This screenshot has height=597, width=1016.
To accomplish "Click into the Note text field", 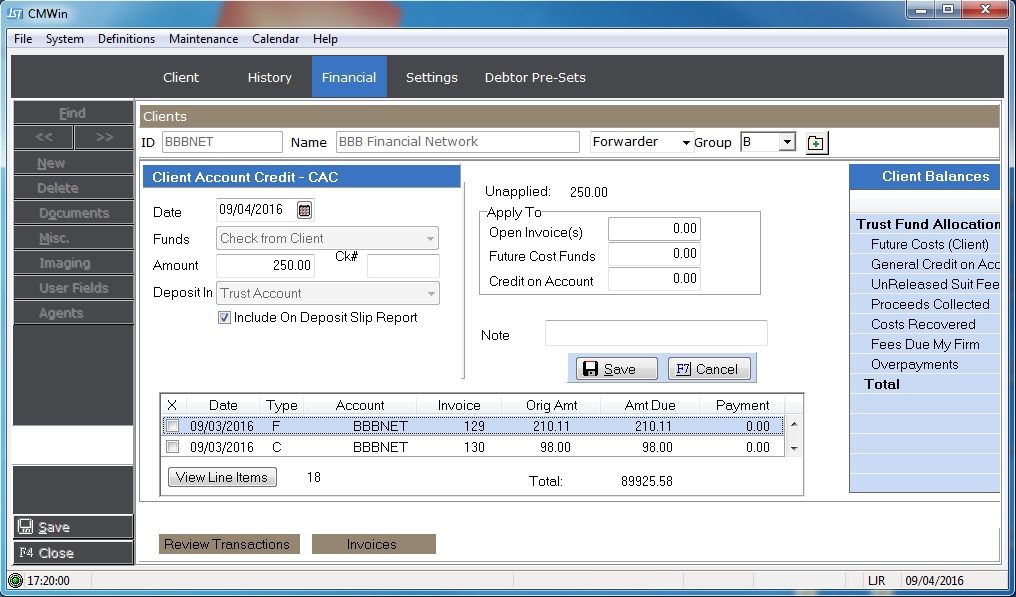I will tap(656, 334).
